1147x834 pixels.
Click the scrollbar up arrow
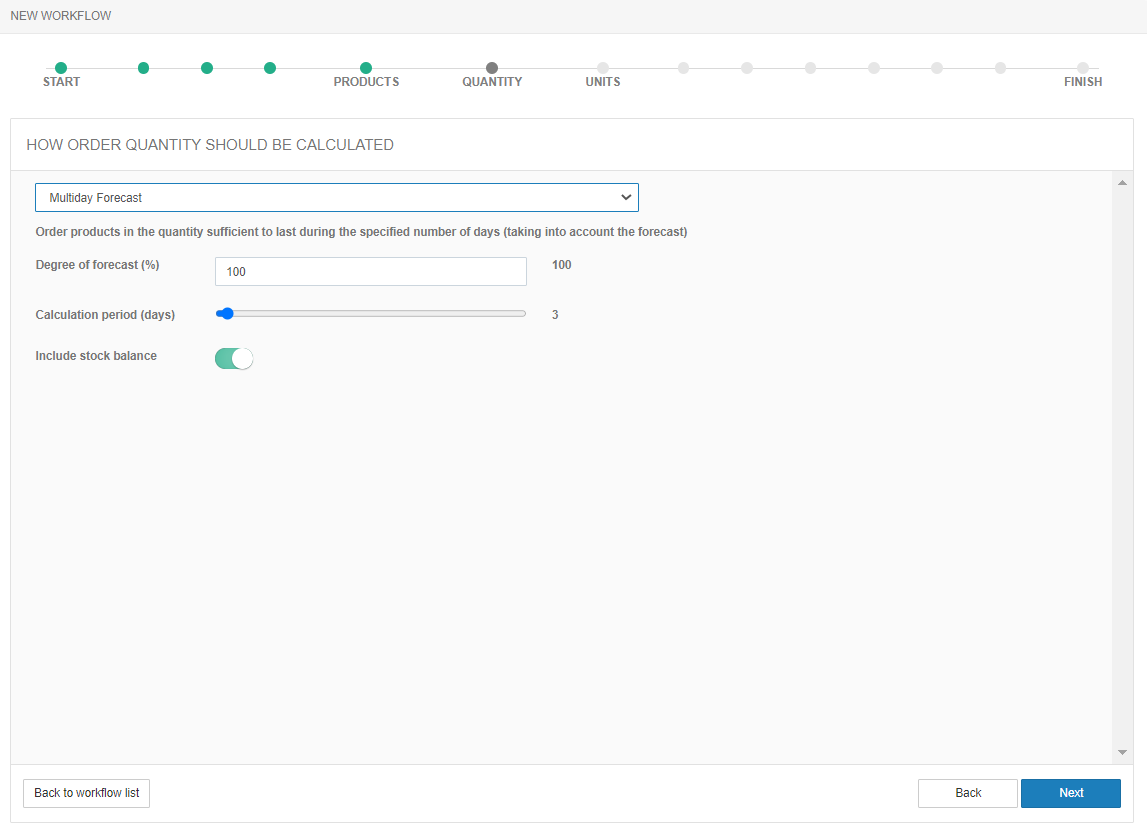pyautogui.click(x=1122, y=183)
